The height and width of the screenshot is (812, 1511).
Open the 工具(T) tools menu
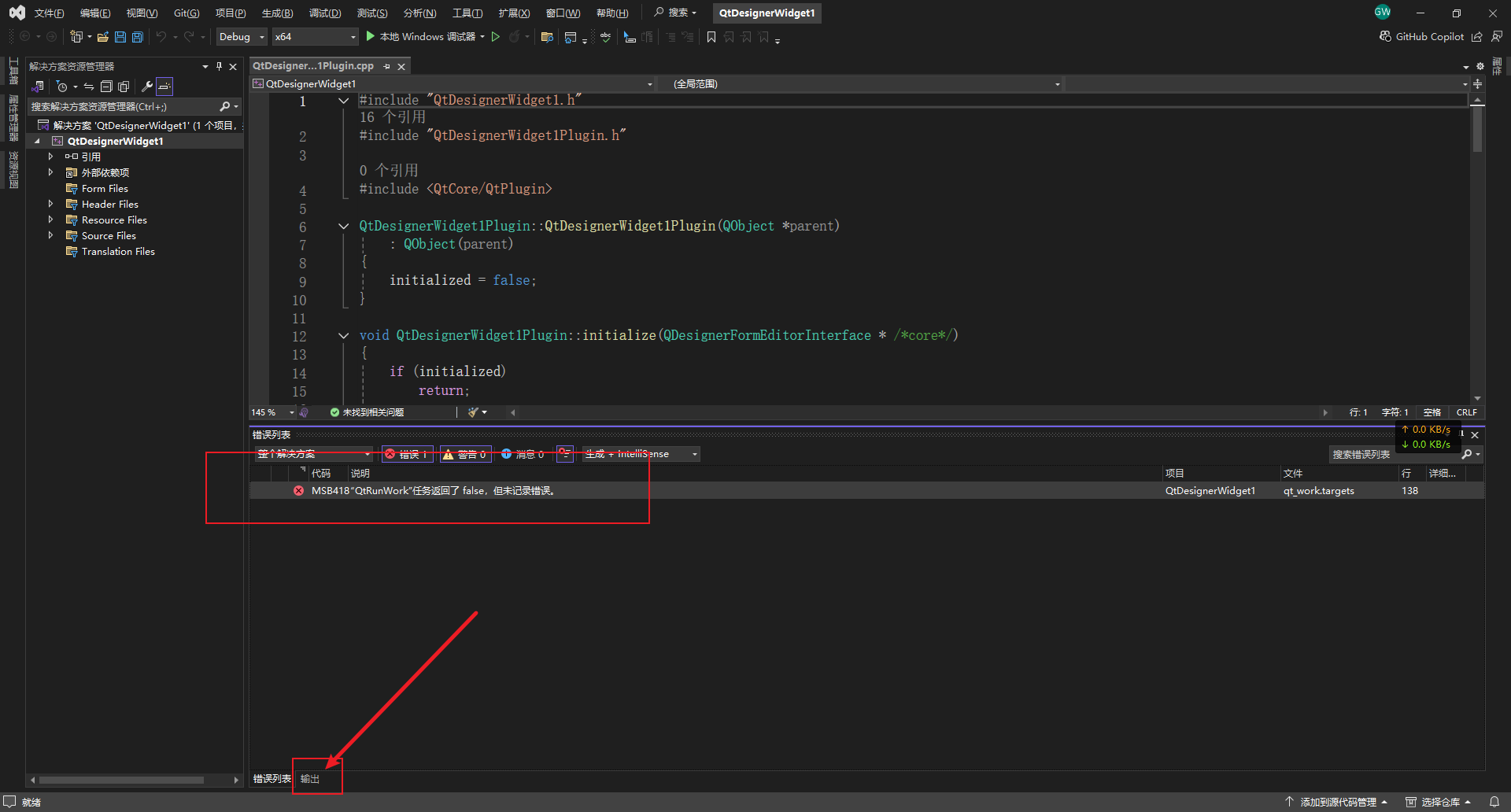tap(467, 13)
